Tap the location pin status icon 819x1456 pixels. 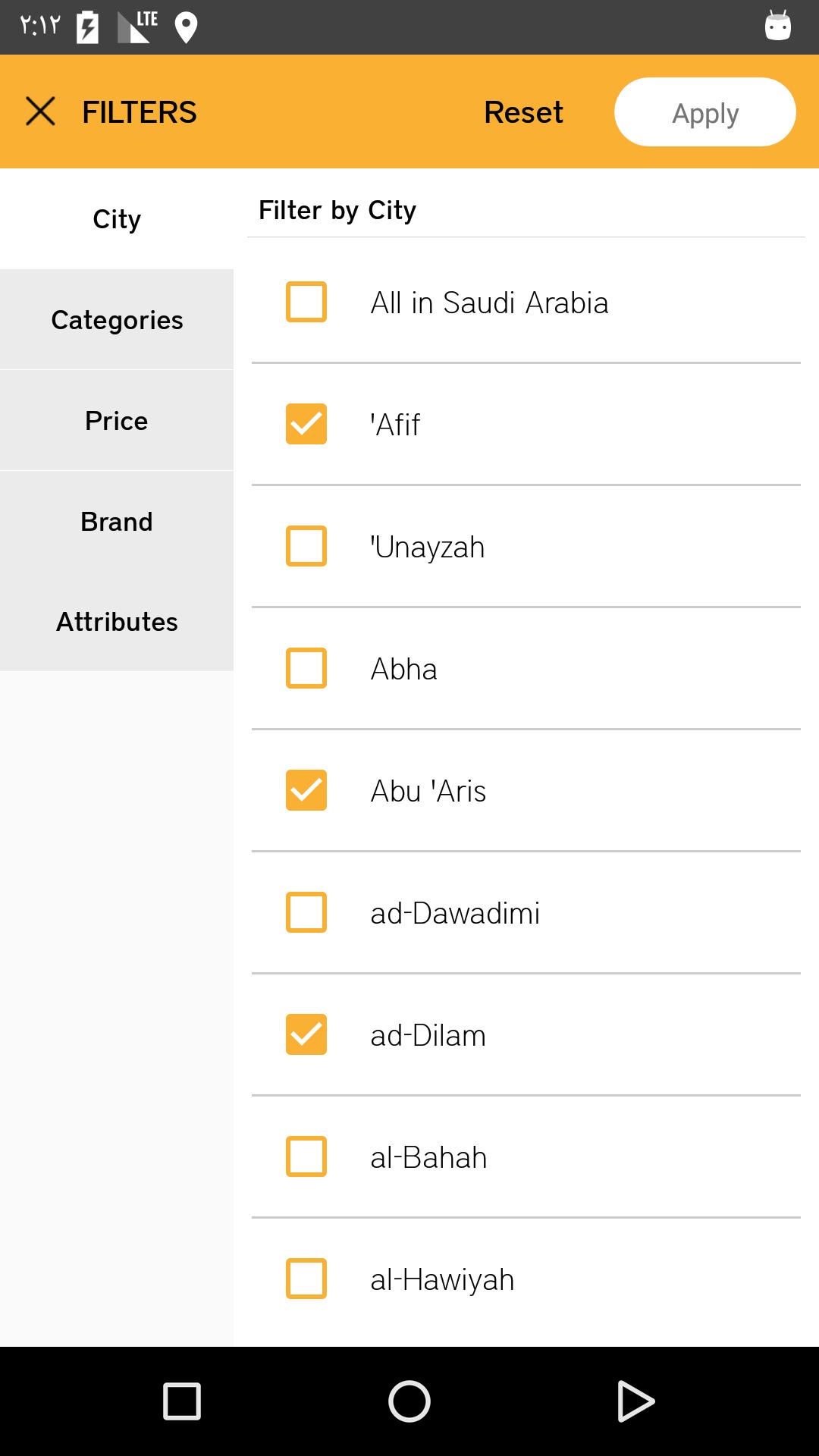click(186, 28)
